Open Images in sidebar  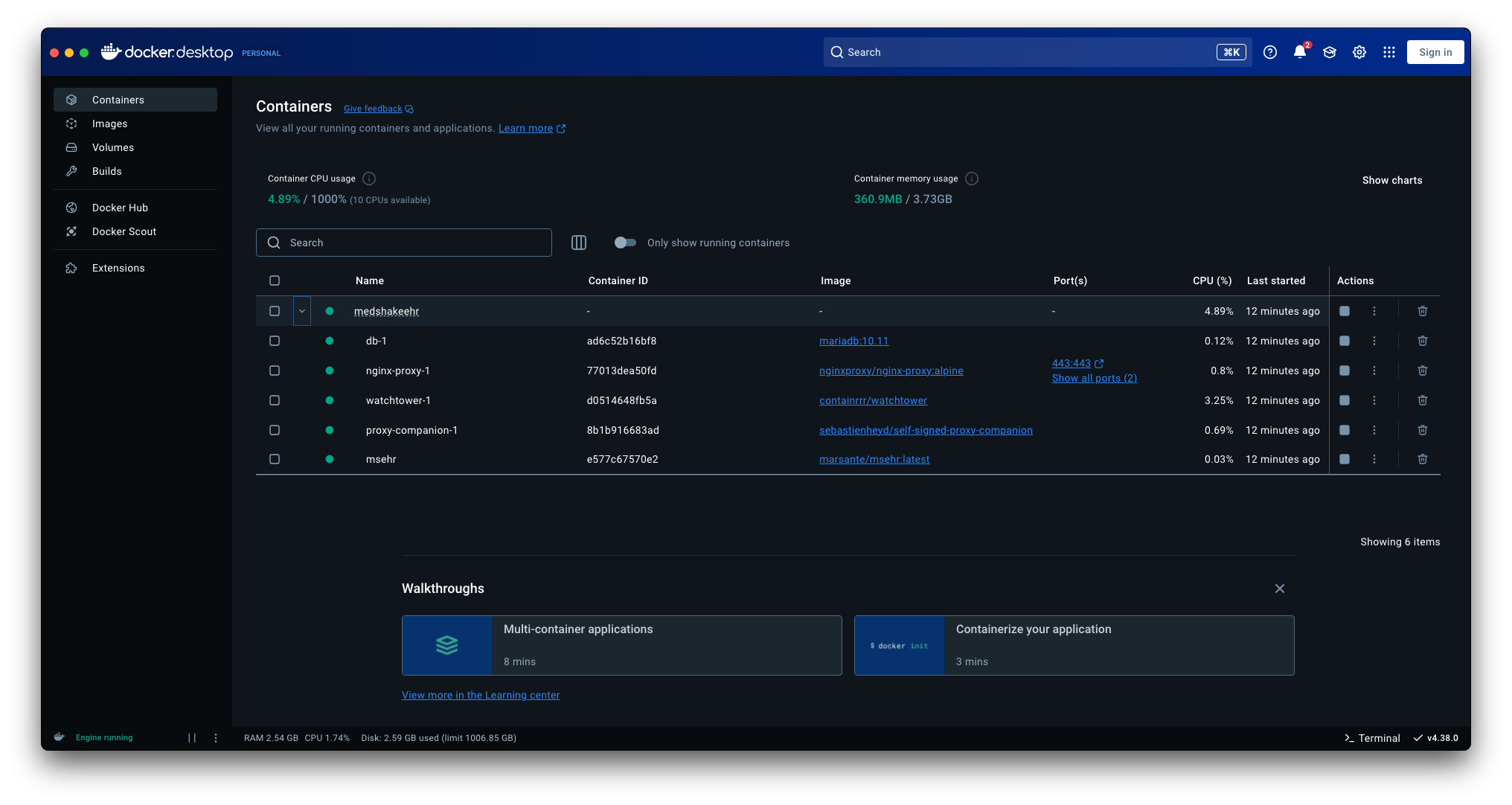[135, 124]
